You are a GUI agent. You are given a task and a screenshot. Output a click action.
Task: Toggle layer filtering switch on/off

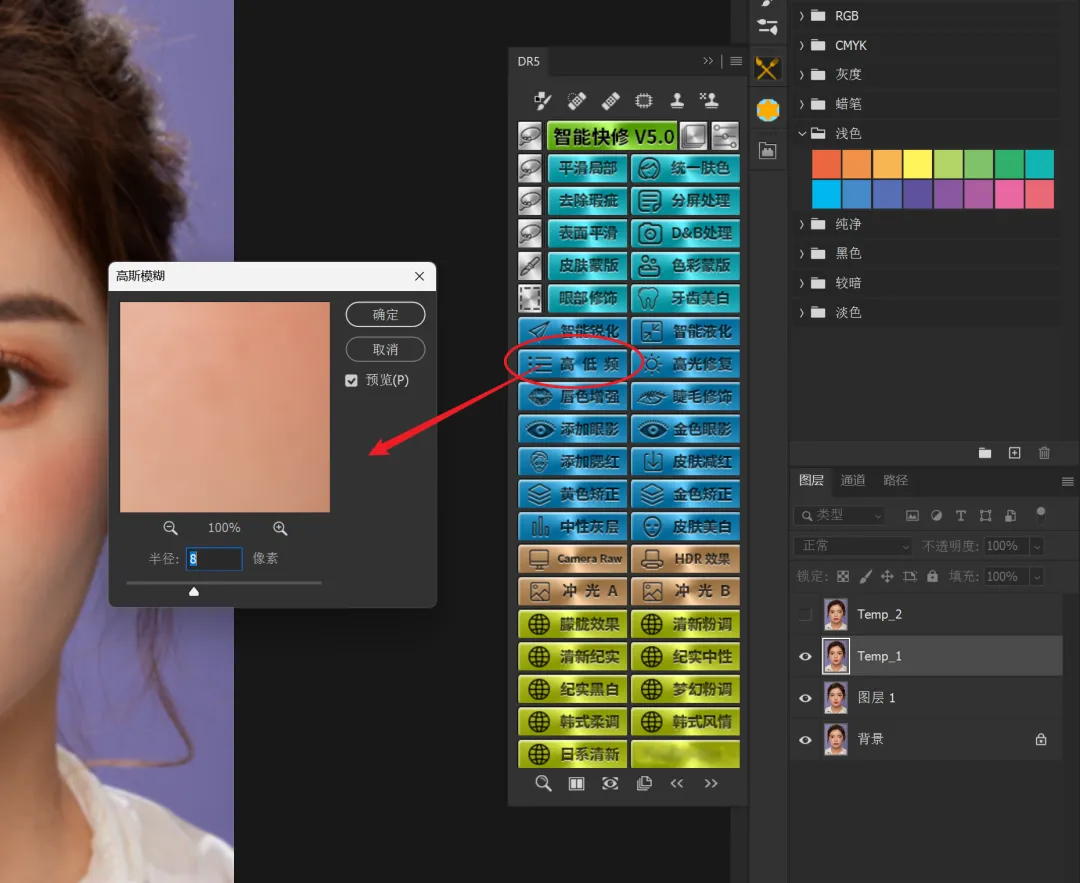(x=1041, y=515)
